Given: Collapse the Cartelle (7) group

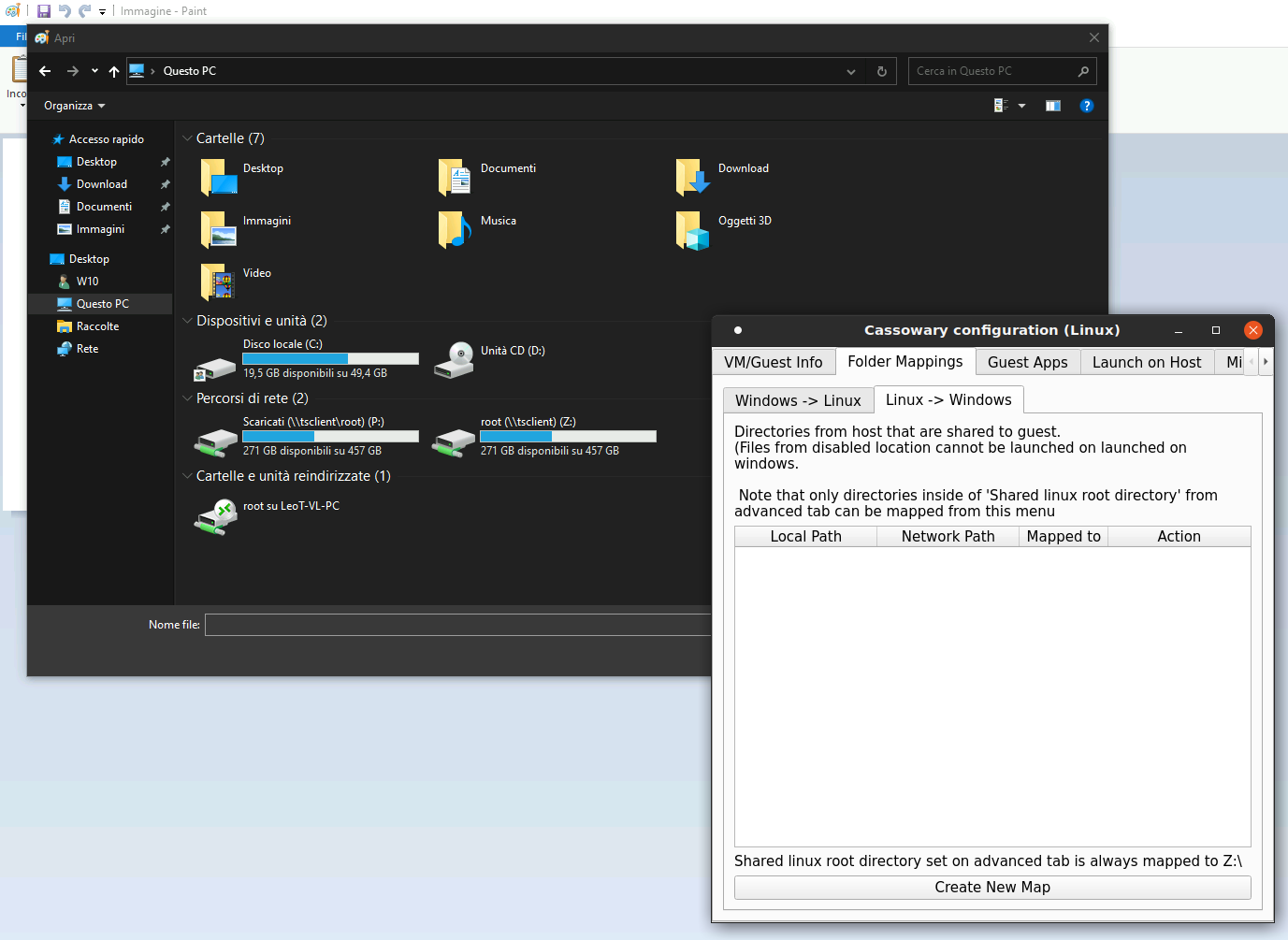Looking at the screenshot, I should tap(187, 138).
